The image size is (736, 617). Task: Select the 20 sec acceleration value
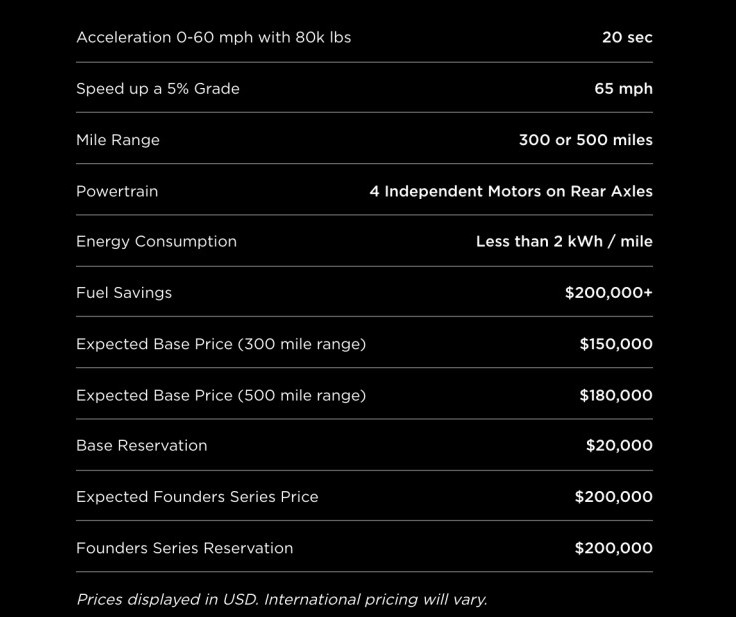[x=627, y=37]
